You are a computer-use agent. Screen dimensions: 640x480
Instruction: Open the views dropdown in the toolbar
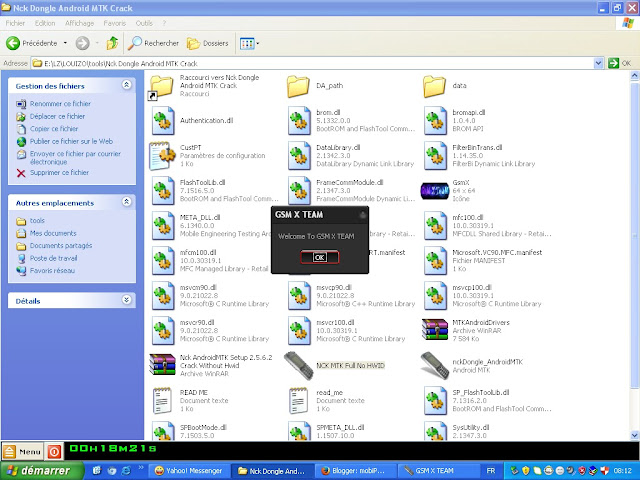pos(250,43)
